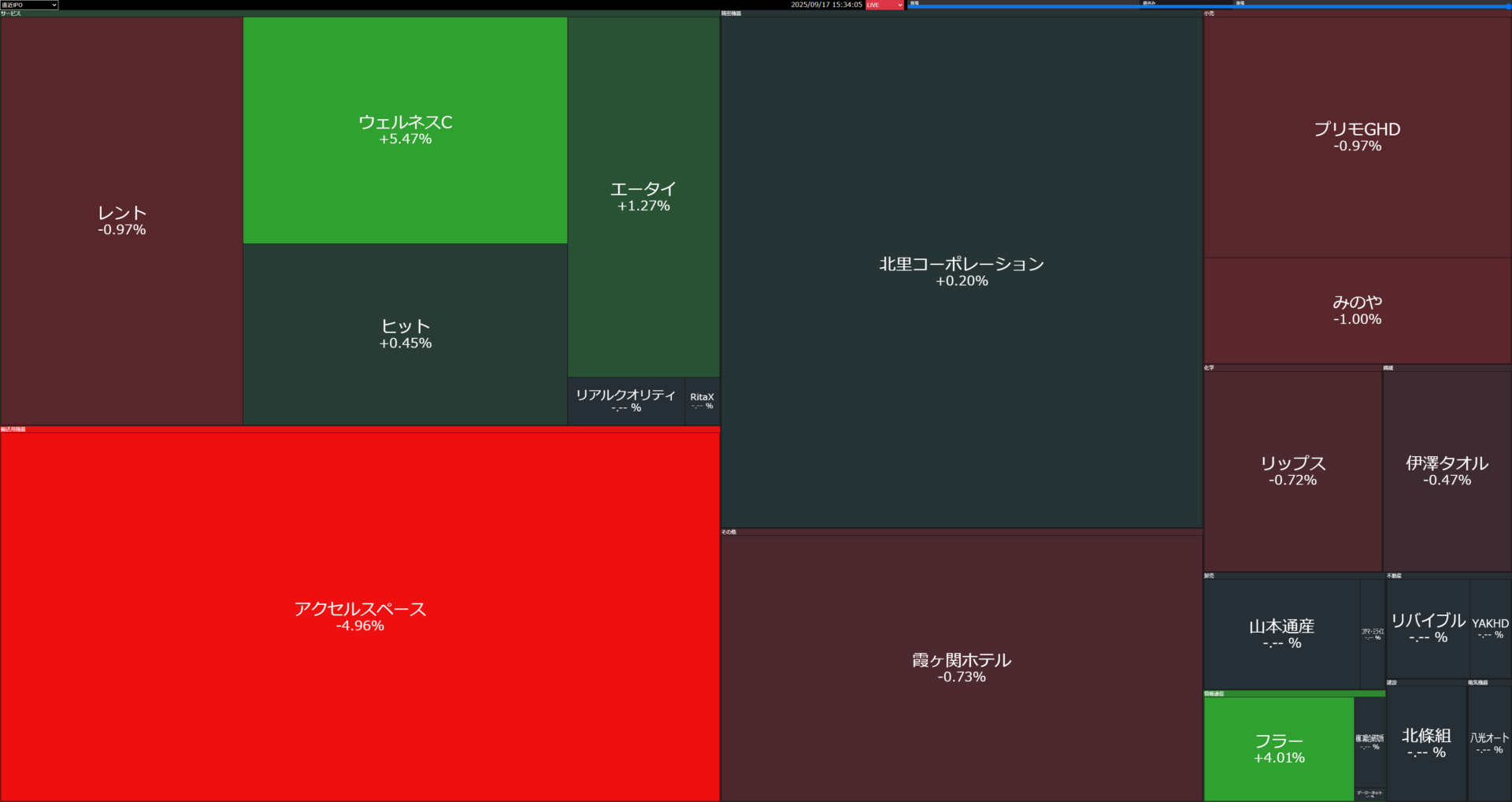Viewport: 1512px width, 802px height.
Task: Select the small RitaX tile
Action: [x=702, y=401]
